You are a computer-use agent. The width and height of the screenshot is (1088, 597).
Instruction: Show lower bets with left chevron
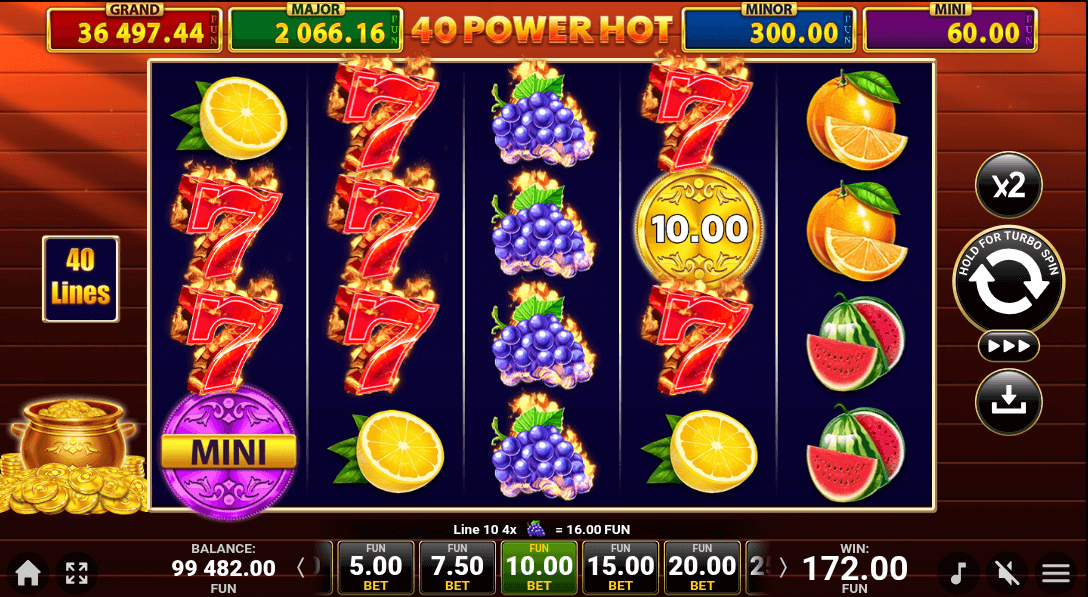tap(301, 568)
